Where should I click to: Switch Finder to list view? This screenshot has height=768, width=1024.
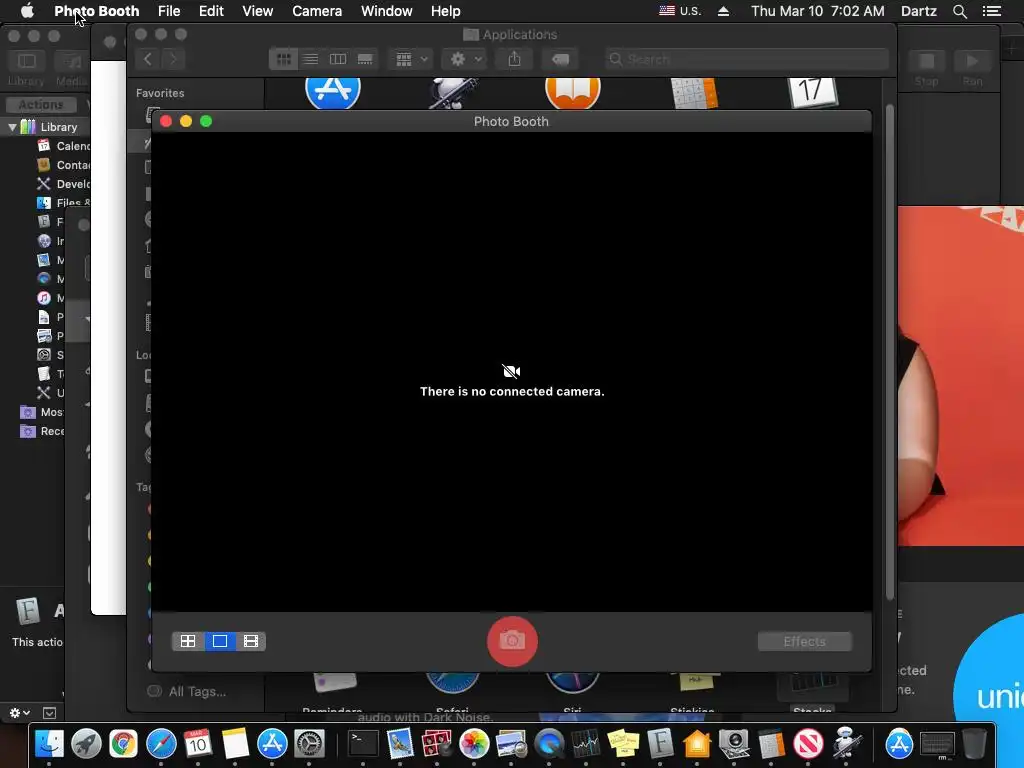tap(311, 59)
